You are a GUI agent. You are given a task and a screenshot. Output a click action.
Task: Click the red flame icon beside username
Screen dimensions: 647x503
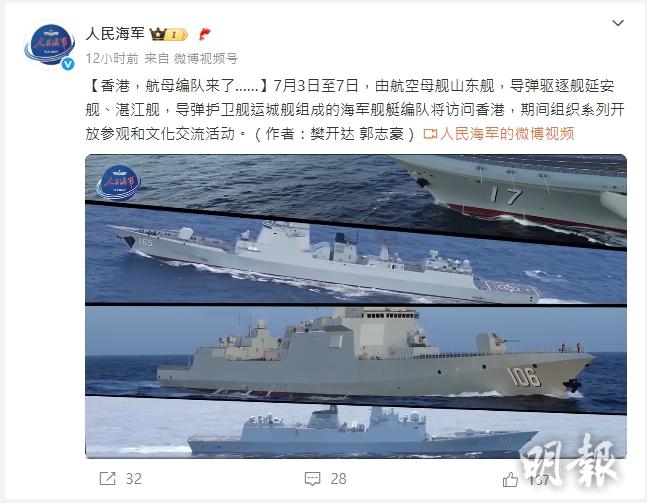[204, 34]
